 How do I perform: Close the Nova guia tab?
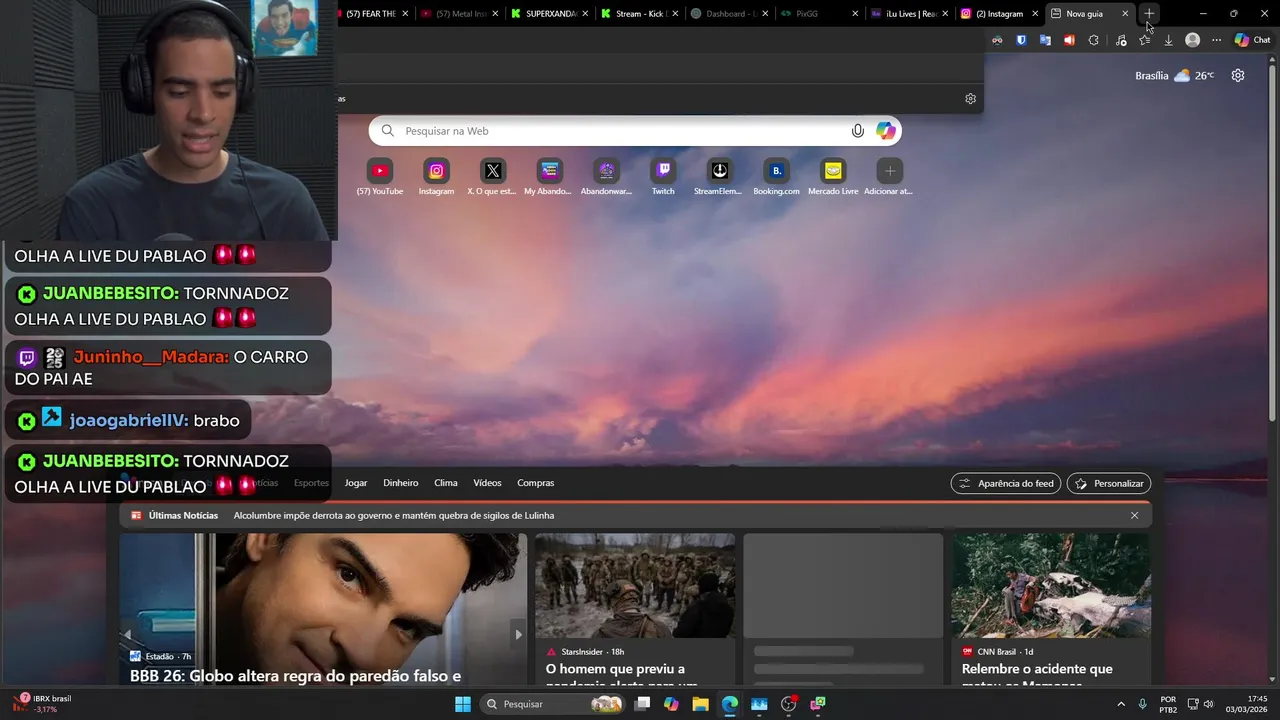(1125, 13)
